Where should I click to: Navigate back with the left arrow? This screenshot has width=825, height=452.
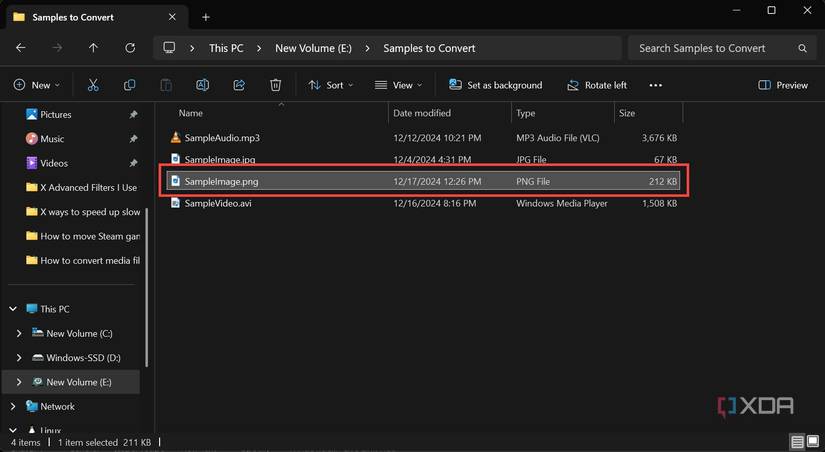pos(21,48)
